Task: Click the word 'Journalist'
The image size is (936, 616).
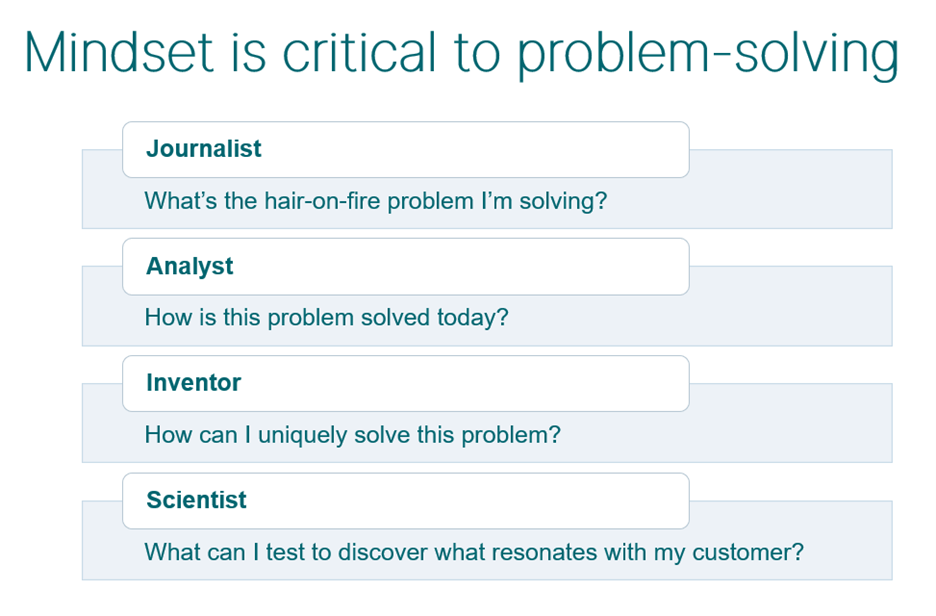Action: (204, 149)
